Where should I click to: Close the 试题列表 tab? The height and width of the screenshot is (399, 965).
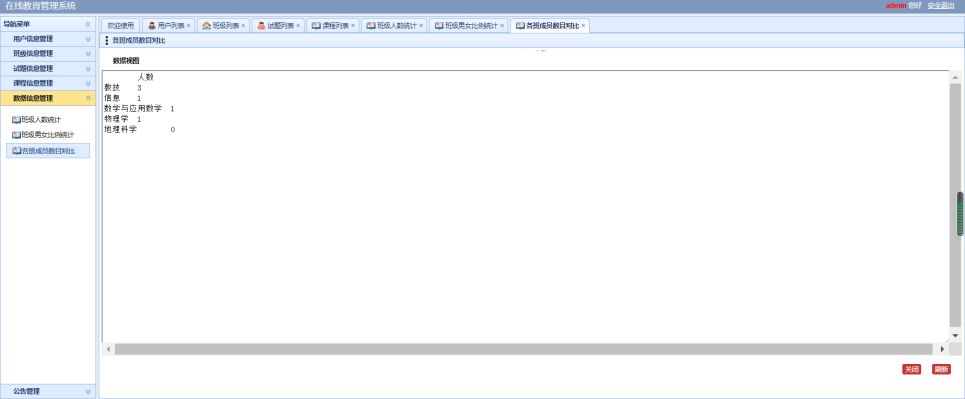[x=298, y=26]
